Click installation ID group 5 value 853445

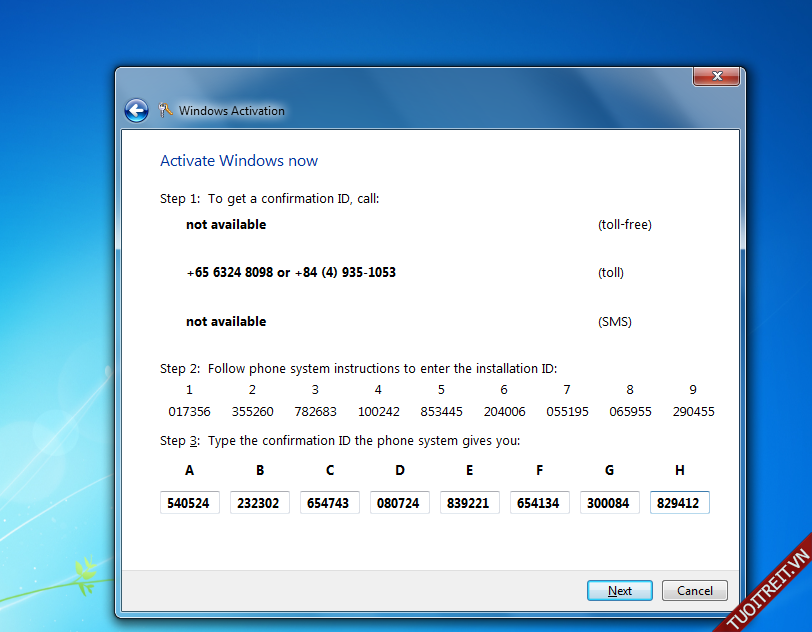(x=441, y=412)
